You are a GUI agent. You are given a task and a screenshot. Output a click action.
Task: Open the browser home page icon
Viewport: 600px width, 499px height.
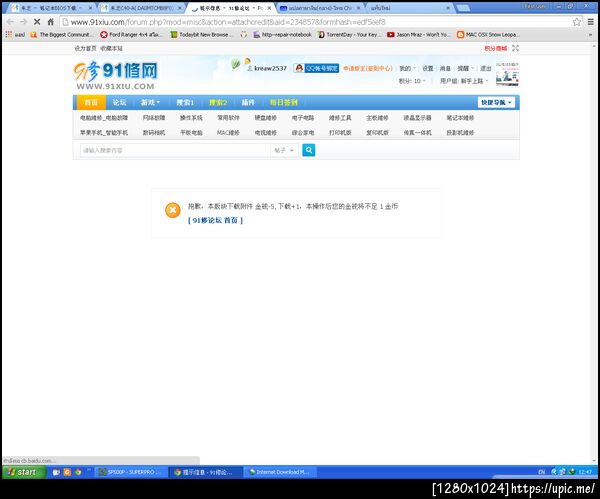click(x=51, y=22)
